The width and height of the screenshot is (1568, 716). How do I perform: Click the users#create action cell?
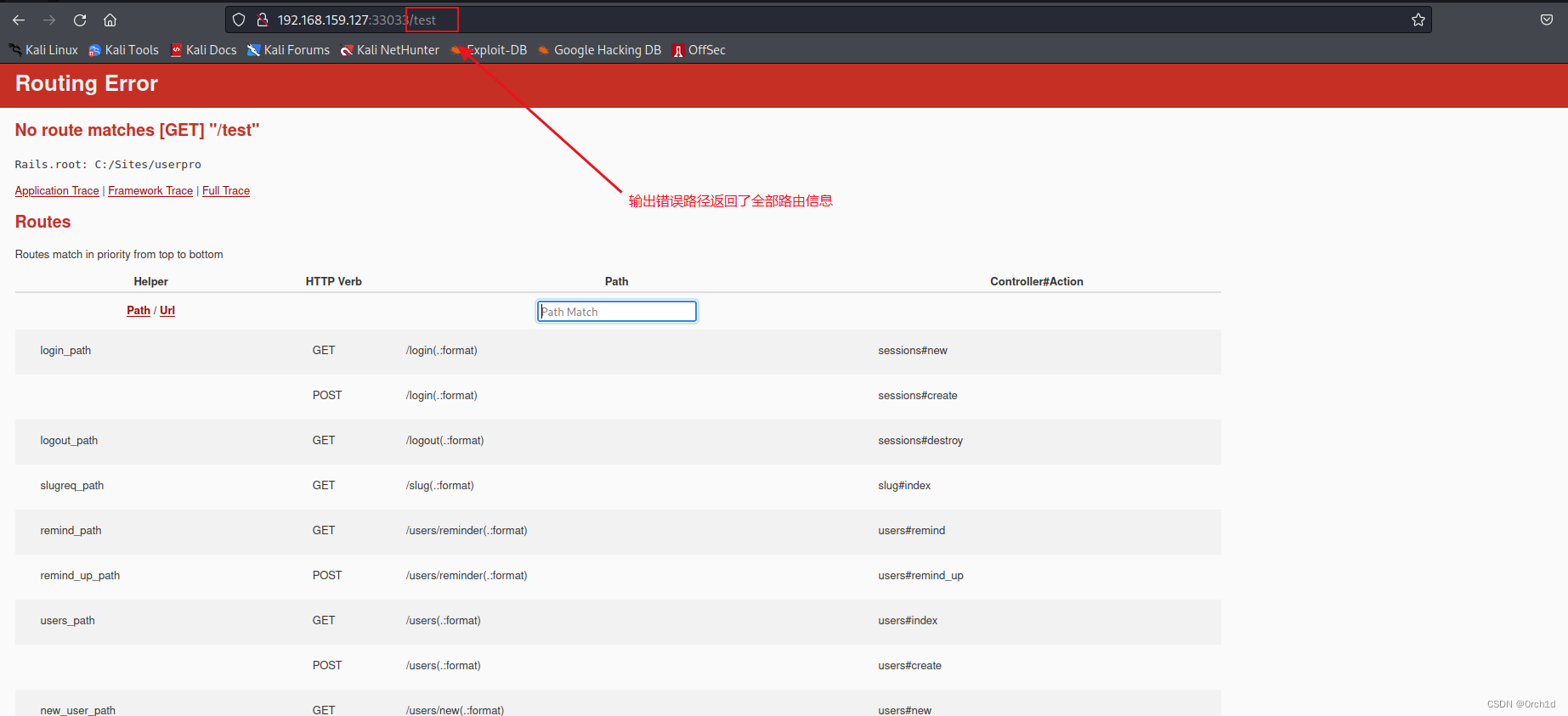(x=909, y=666)
